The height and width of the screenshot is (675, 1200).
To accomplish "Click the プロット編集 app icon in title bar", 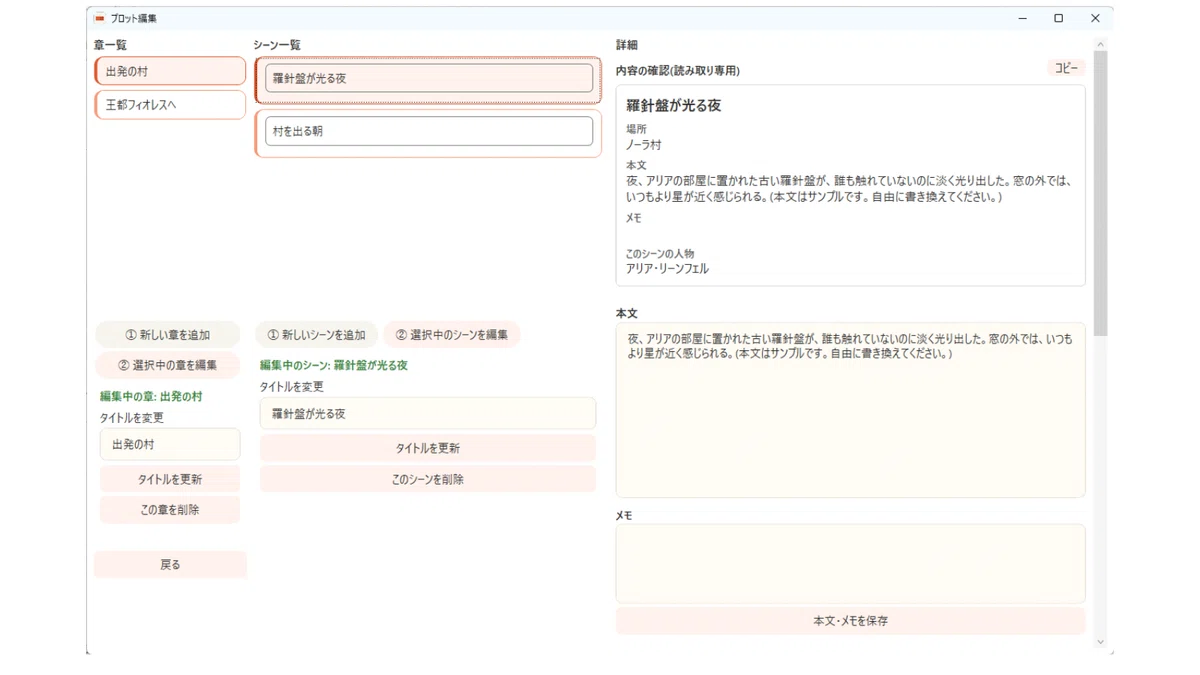I will click(x=99, y=18).
